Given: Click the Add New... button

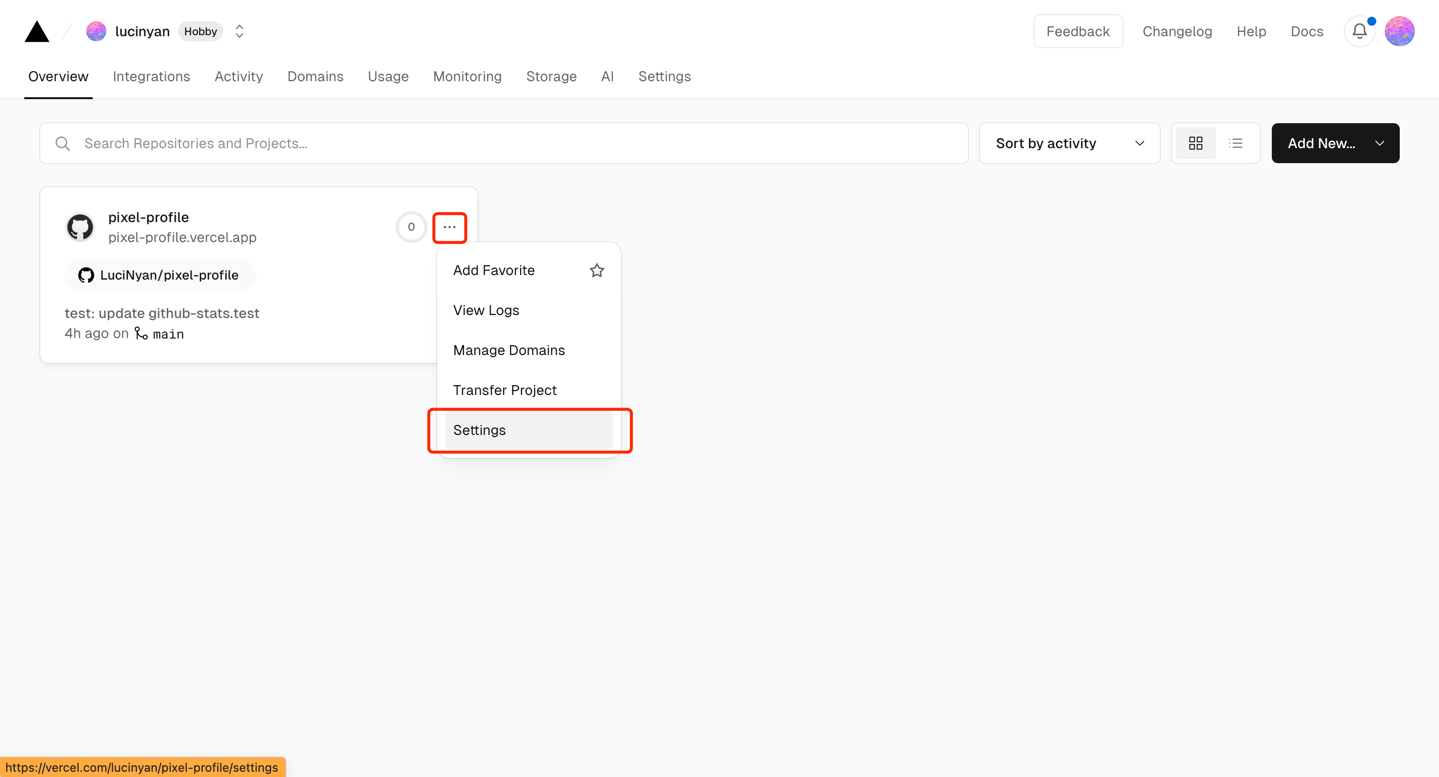Looking at the screenshot, I should click(1335, 143).
